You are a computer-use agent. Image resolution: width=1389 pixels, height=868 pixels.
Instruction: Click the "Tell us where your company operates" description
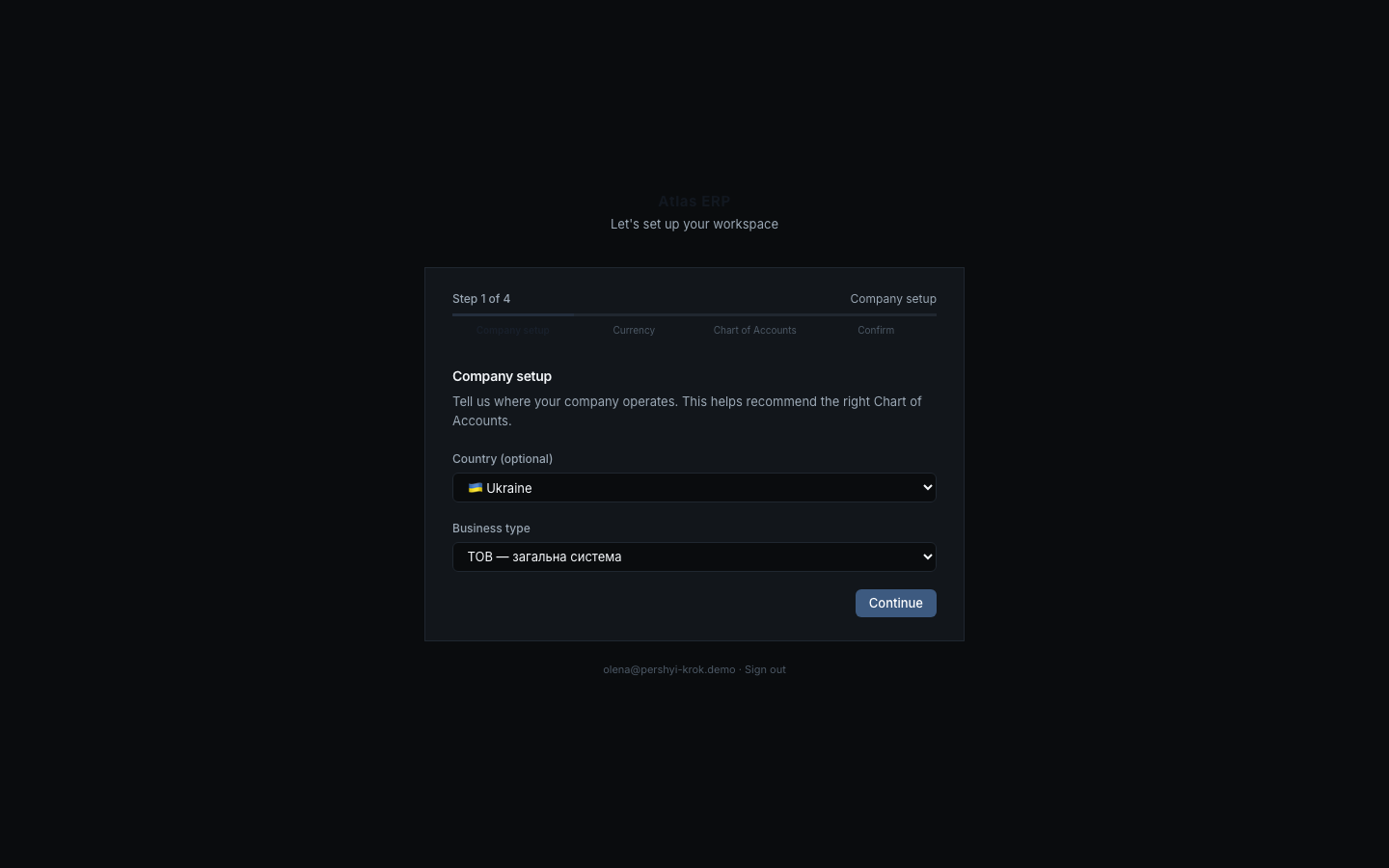(x=687, y=411)
